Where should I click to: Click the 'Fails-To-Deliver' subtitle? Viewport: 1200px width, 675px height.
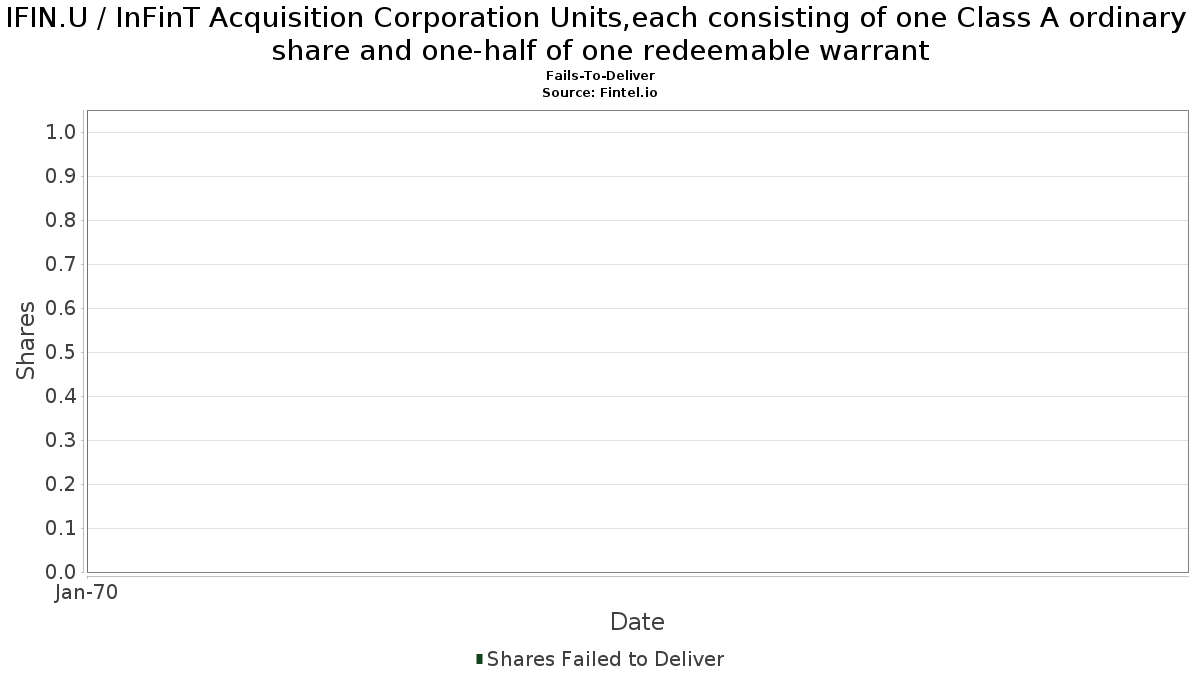[600, 76]
